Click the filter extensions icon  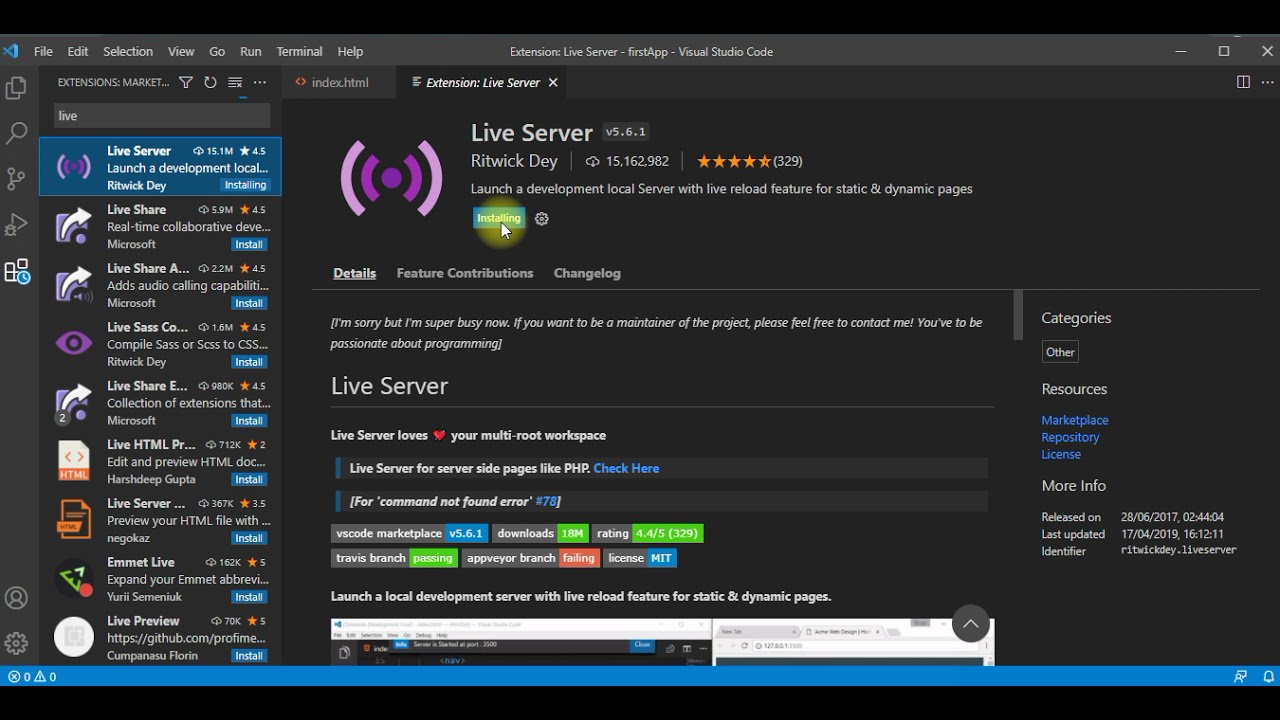point(186,83)
